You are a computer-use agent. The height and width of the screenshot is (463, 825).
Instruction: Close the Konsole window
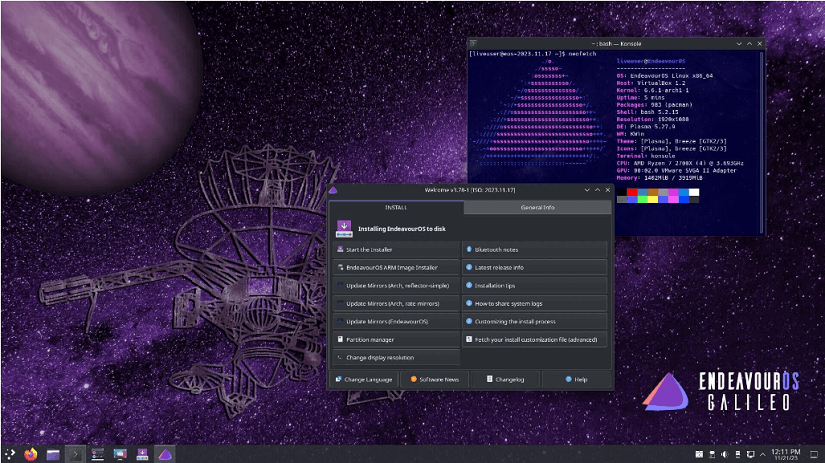760,44
